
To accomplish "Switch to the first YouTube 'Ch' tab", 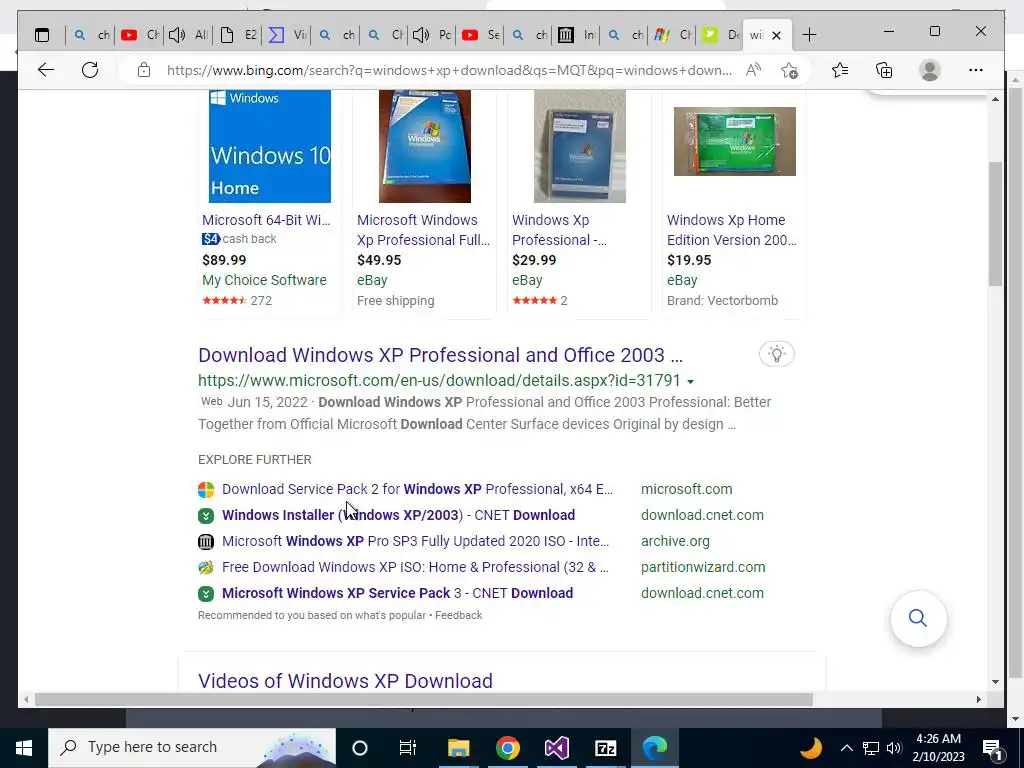I will tap(140, 35).
